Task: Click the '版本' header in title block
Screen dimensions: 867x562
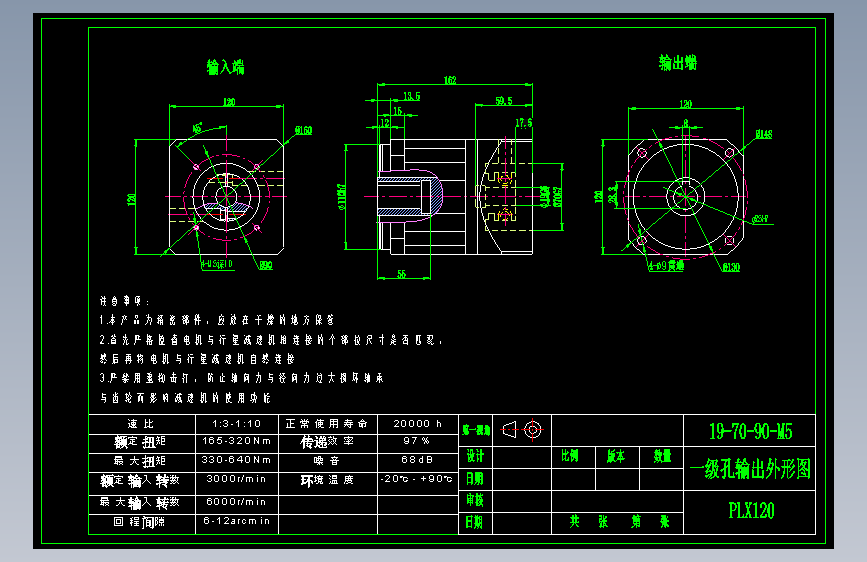Action: click(x=615, y=456)
